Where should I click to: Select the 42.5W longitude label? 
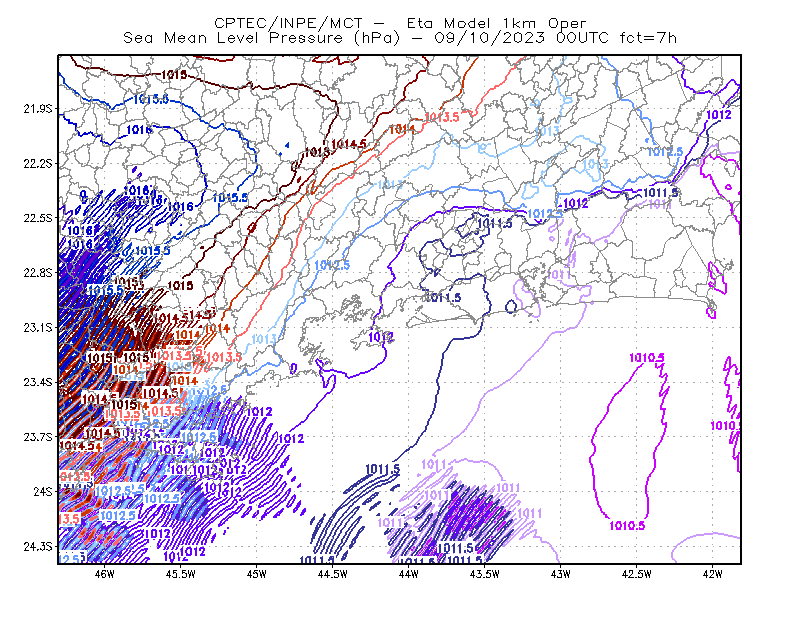(x=636, y=574)
